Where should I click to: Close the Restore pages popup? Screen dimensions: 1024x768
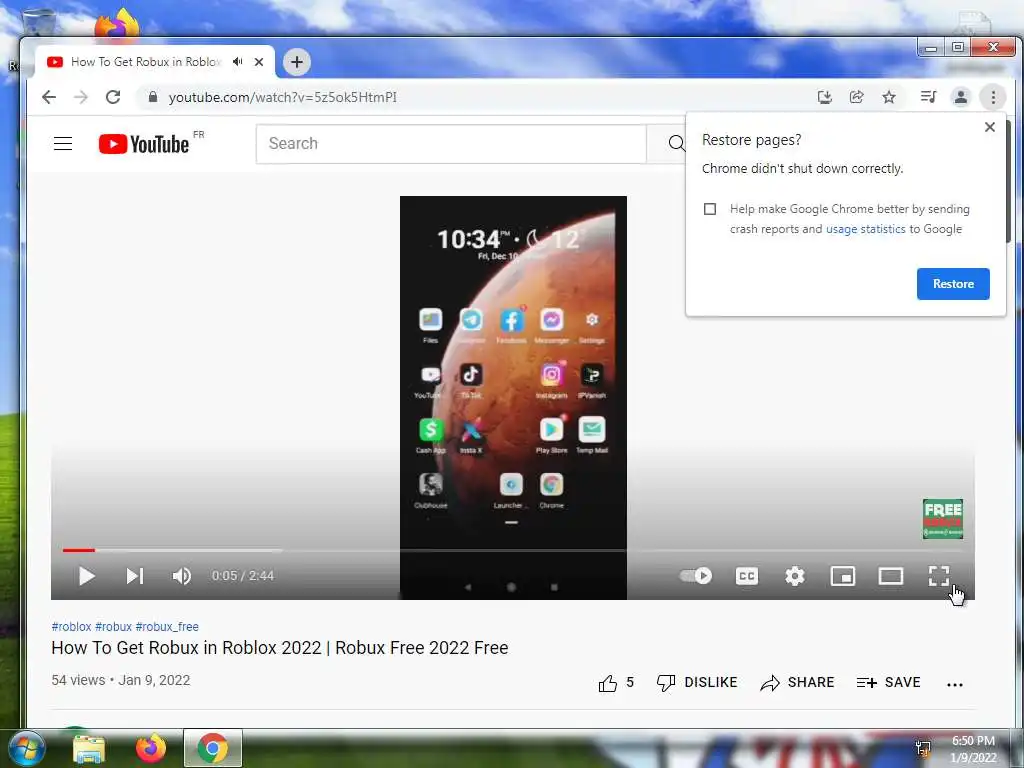(990, 127)
